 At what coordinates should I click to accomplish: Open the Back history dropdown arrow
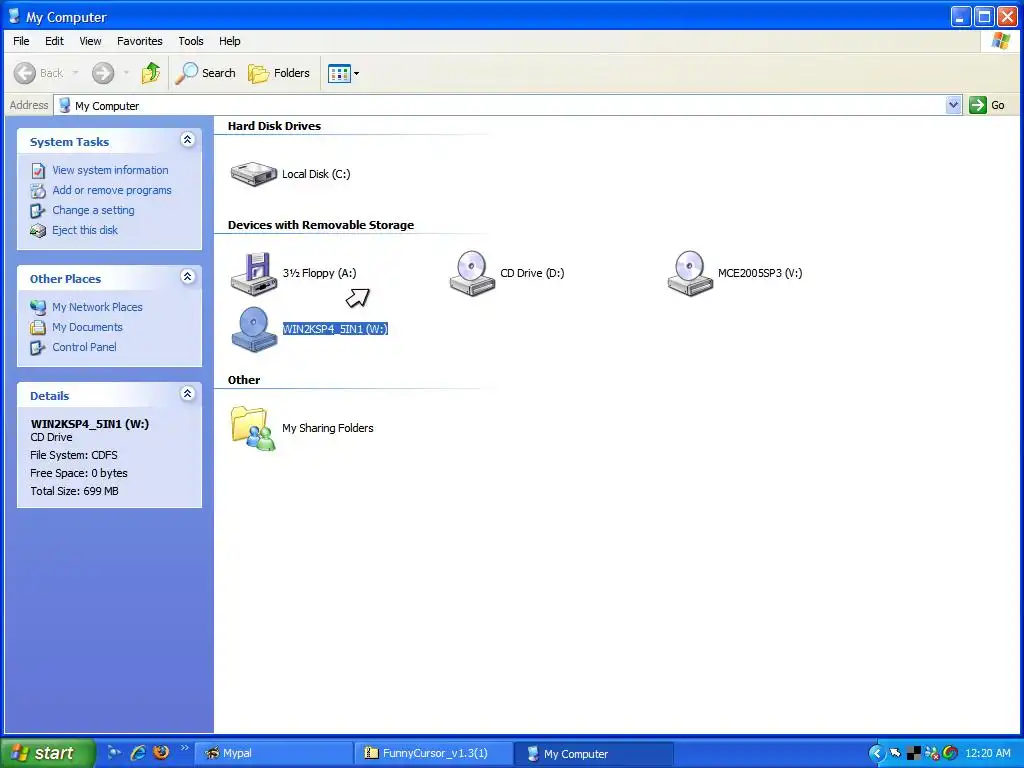(x=75, y=73)
